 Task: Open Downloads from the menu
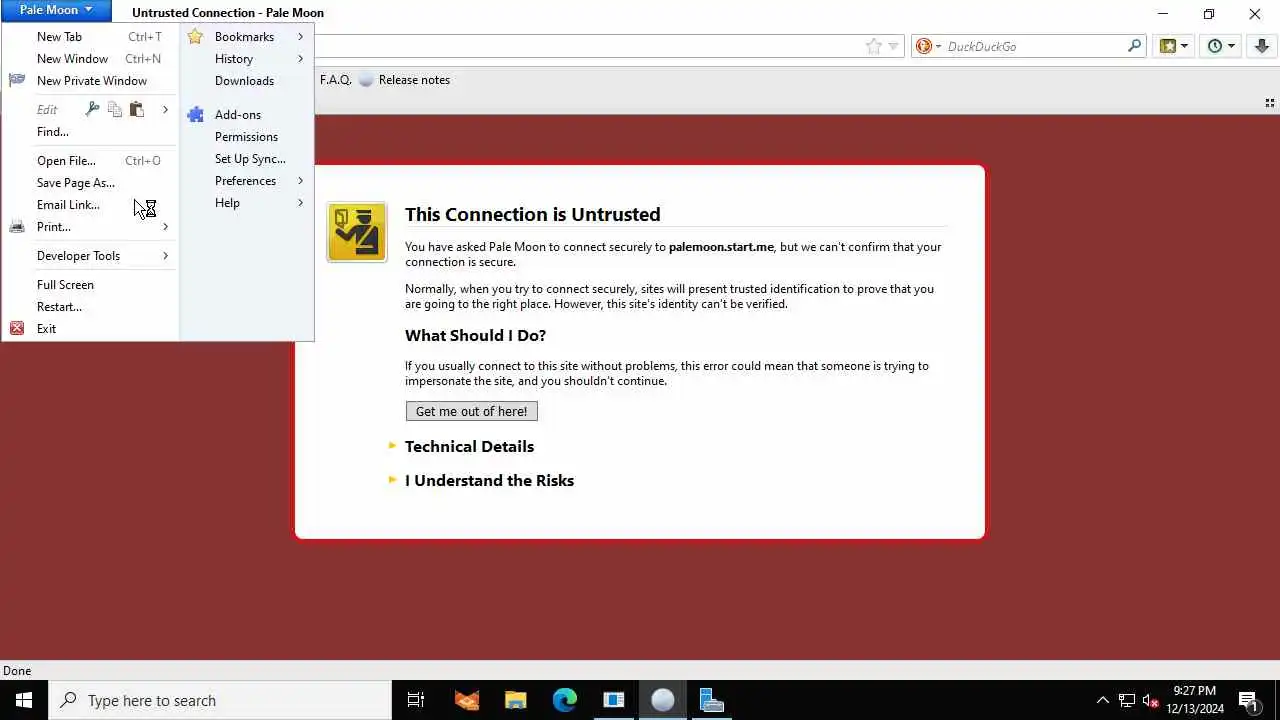[x=246, y=81]
